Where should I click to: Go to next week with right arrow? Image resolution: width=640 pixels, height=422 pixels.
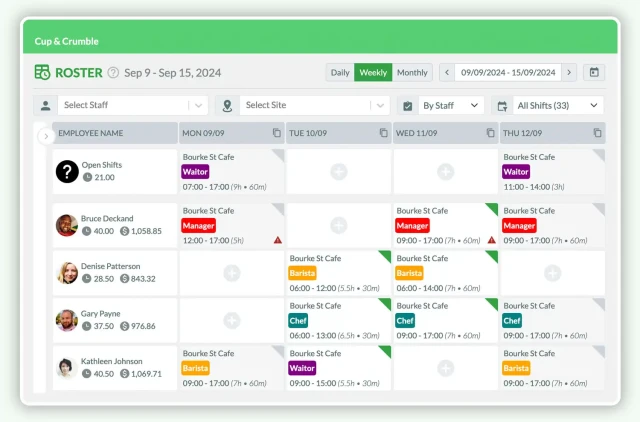[569, 73]
